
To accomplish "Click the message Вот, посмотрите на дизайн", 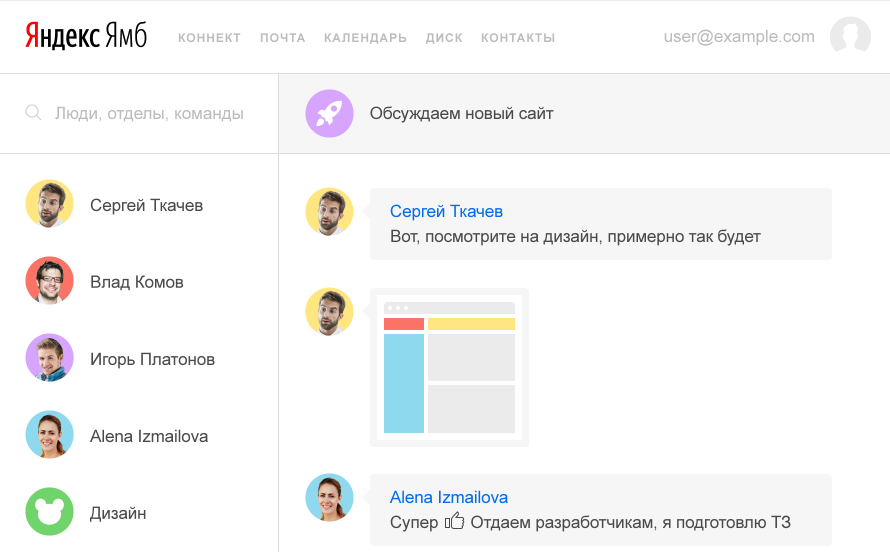I will point(575,237).
